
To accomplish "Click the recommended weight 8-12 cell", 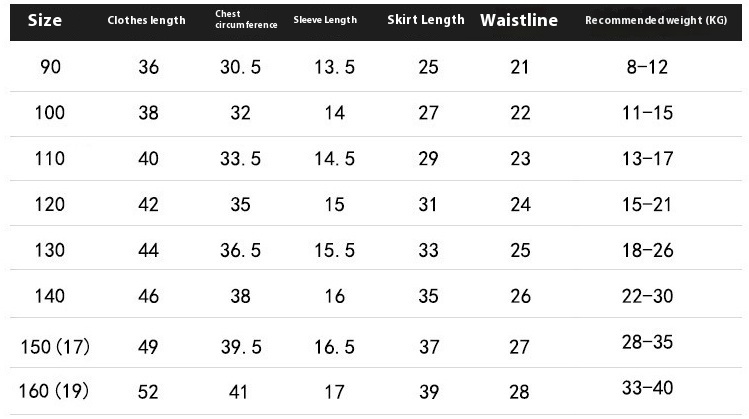I will (x=645, y=67).
